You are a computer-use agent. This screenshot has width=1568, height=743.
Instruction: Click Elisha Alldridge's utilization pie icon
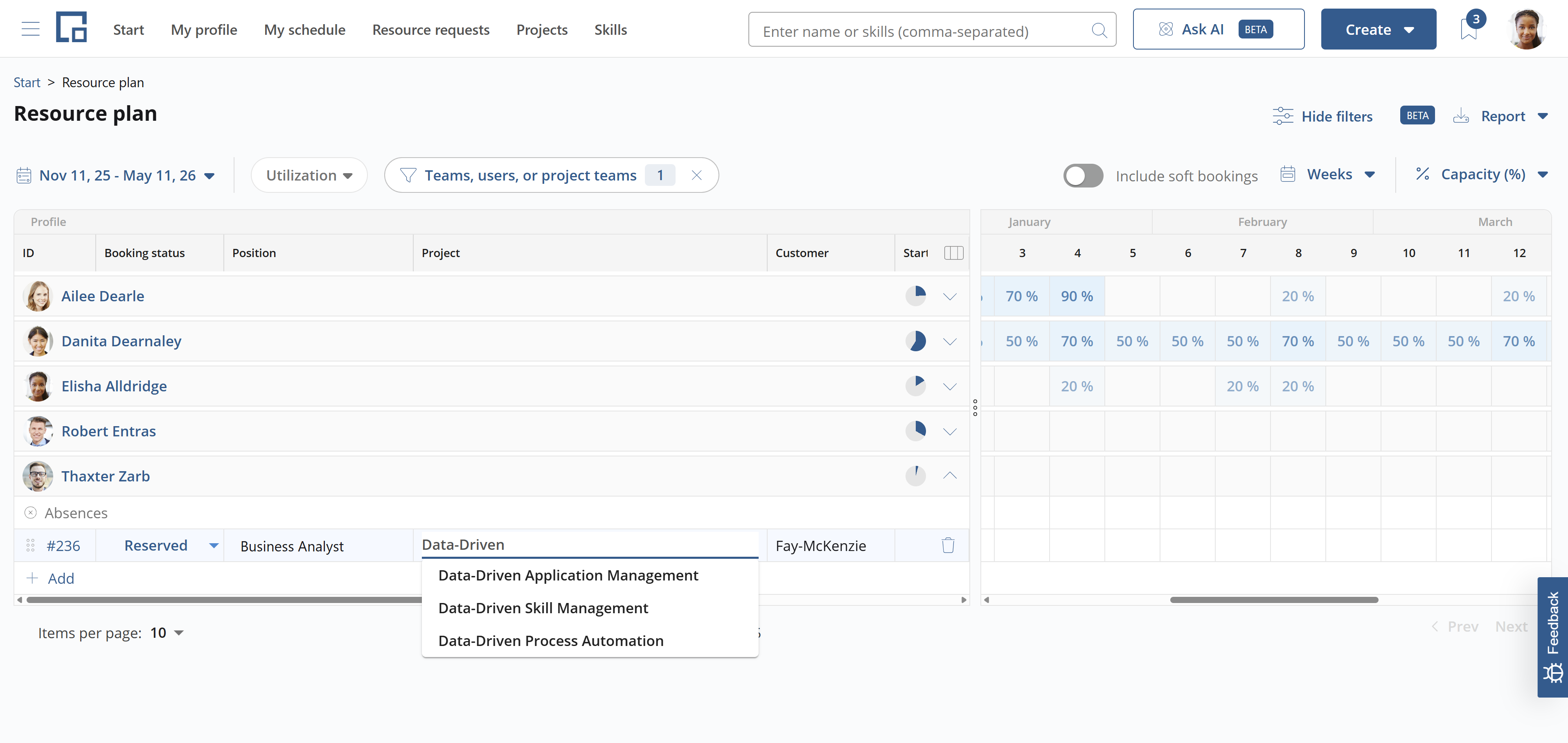[915, 386]
